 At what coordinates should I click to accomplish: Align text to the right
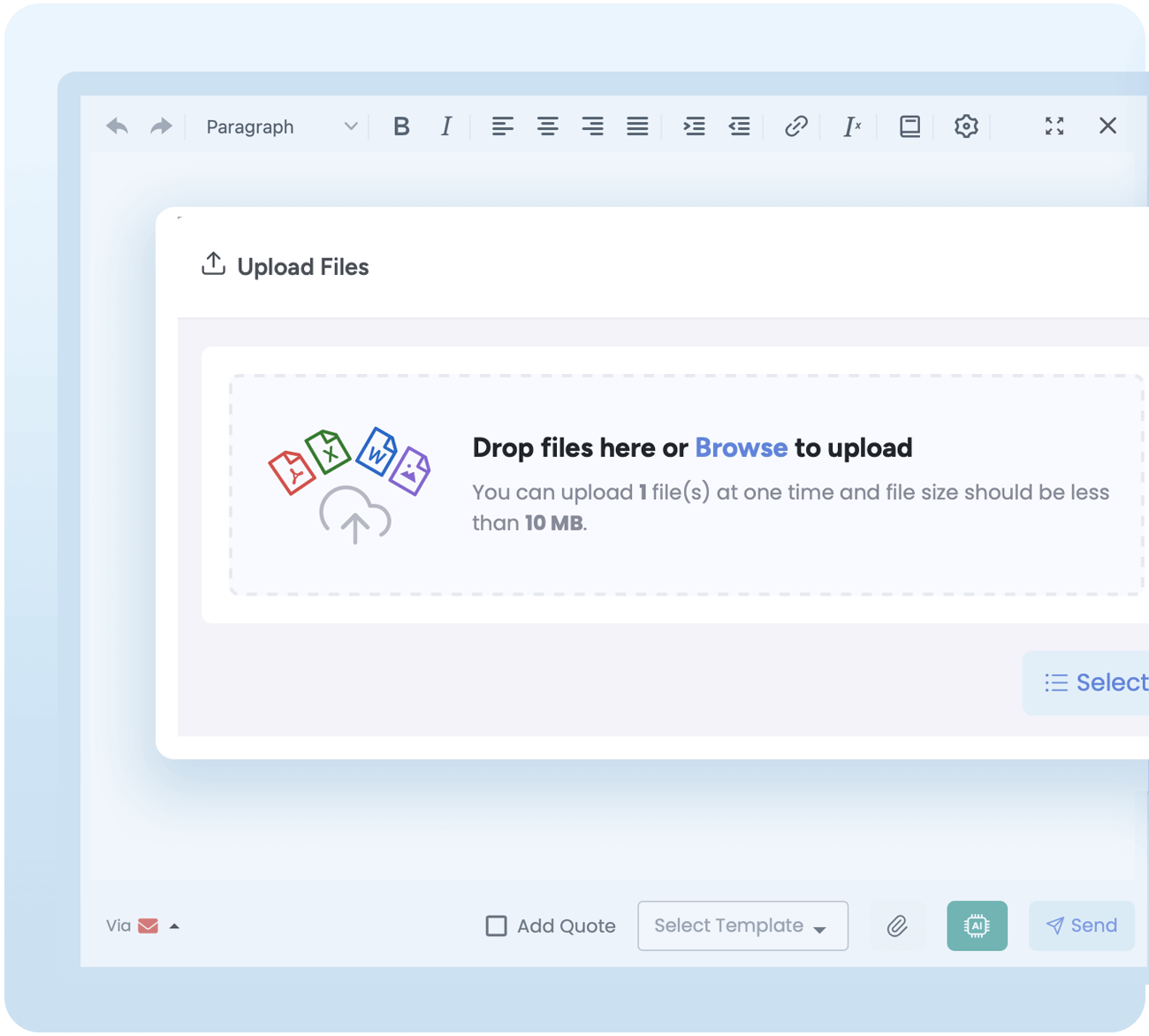coord(592,126)
